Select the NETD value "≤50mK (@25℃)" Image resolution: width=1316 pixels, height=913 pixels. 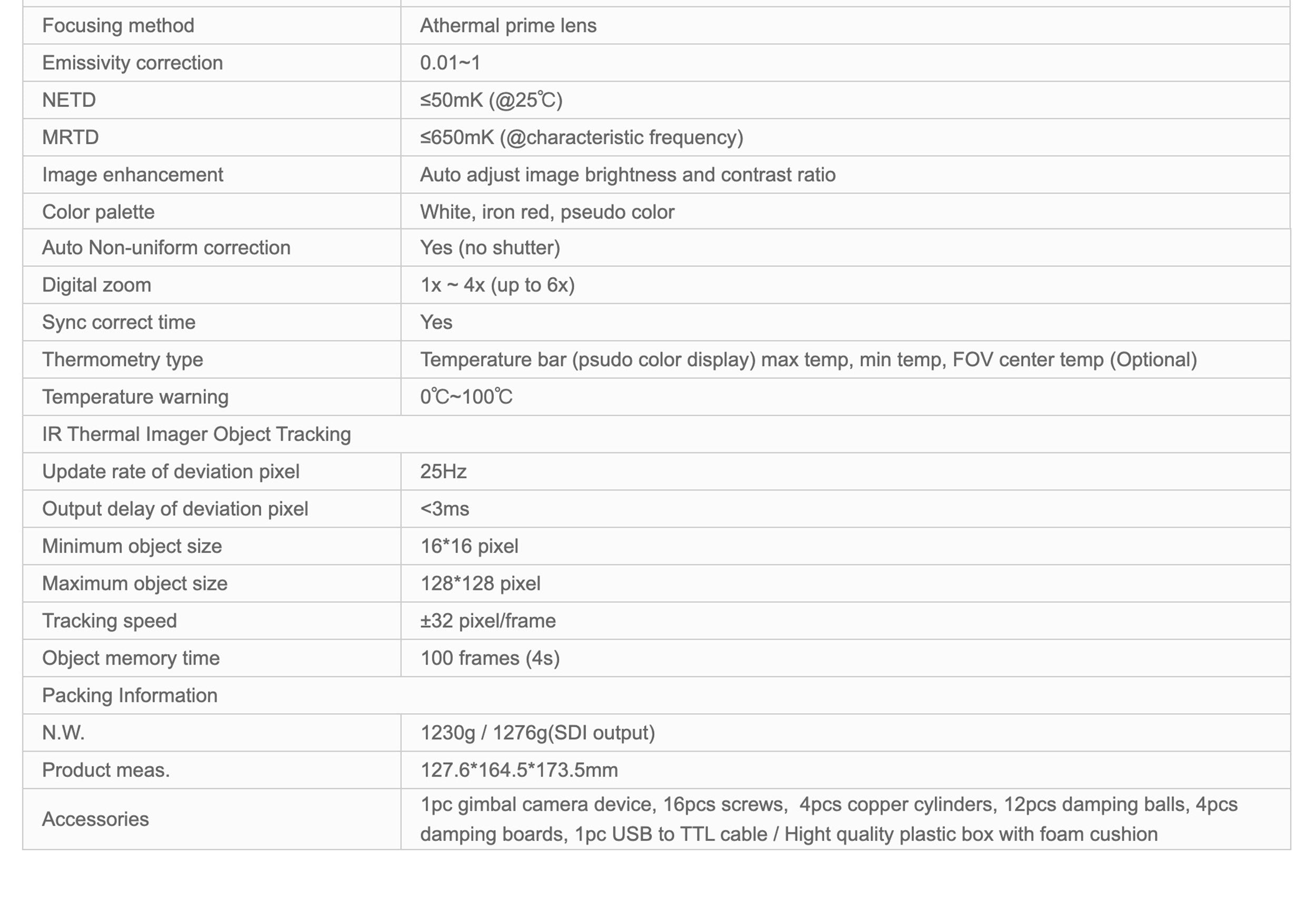point(491,100)
